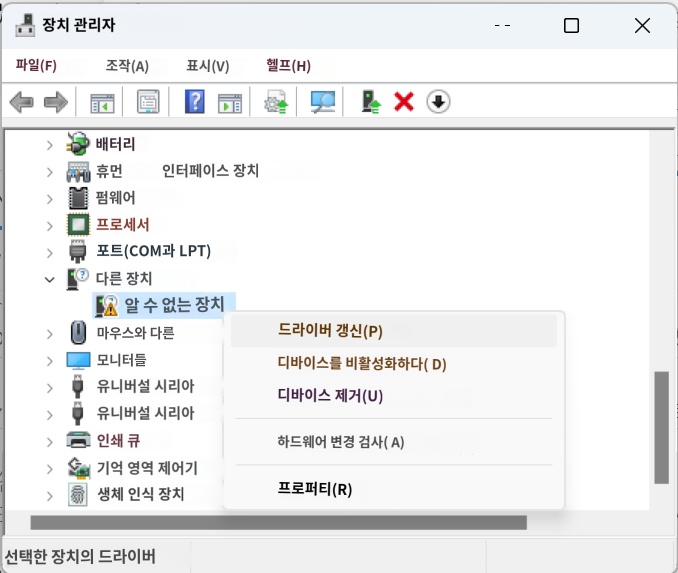Click the 펌웨어 chip icon

pyautogui.click(x=78, y=198)
